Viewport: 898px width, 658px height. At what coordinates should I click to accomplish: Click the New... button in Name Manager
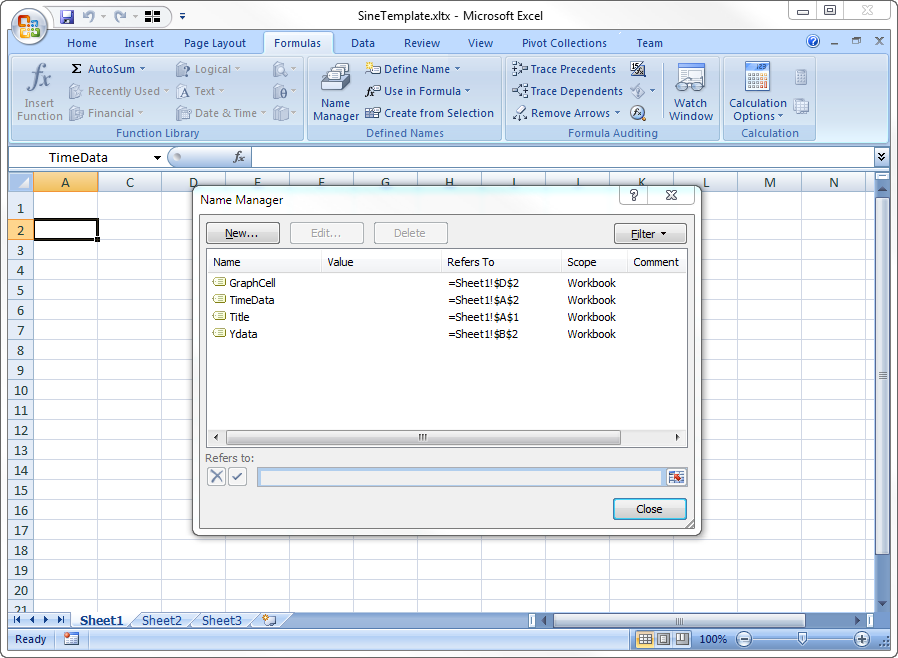[x=242, y=233]
